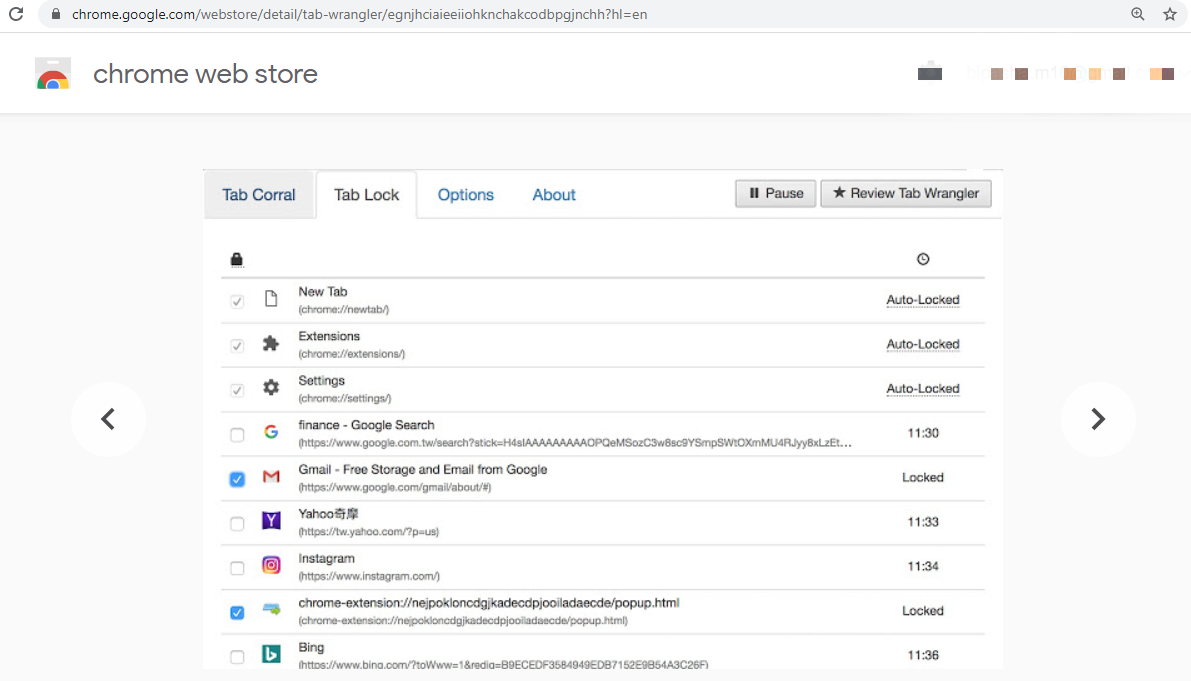Click the Settings gear favicon in the list

tap(271, 389)
